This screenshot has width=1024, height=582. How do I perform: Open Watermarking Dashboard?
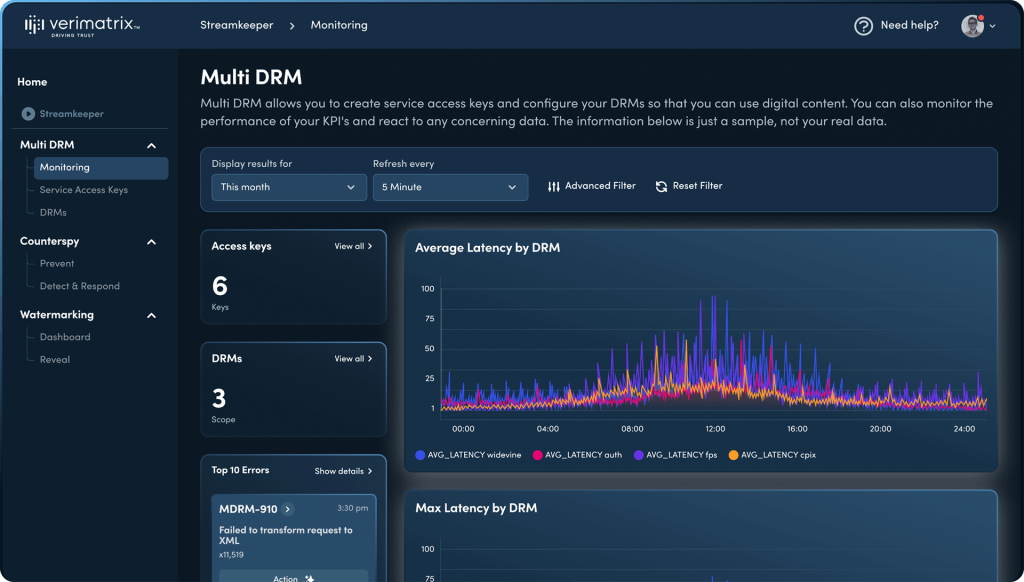coord(65,337)
